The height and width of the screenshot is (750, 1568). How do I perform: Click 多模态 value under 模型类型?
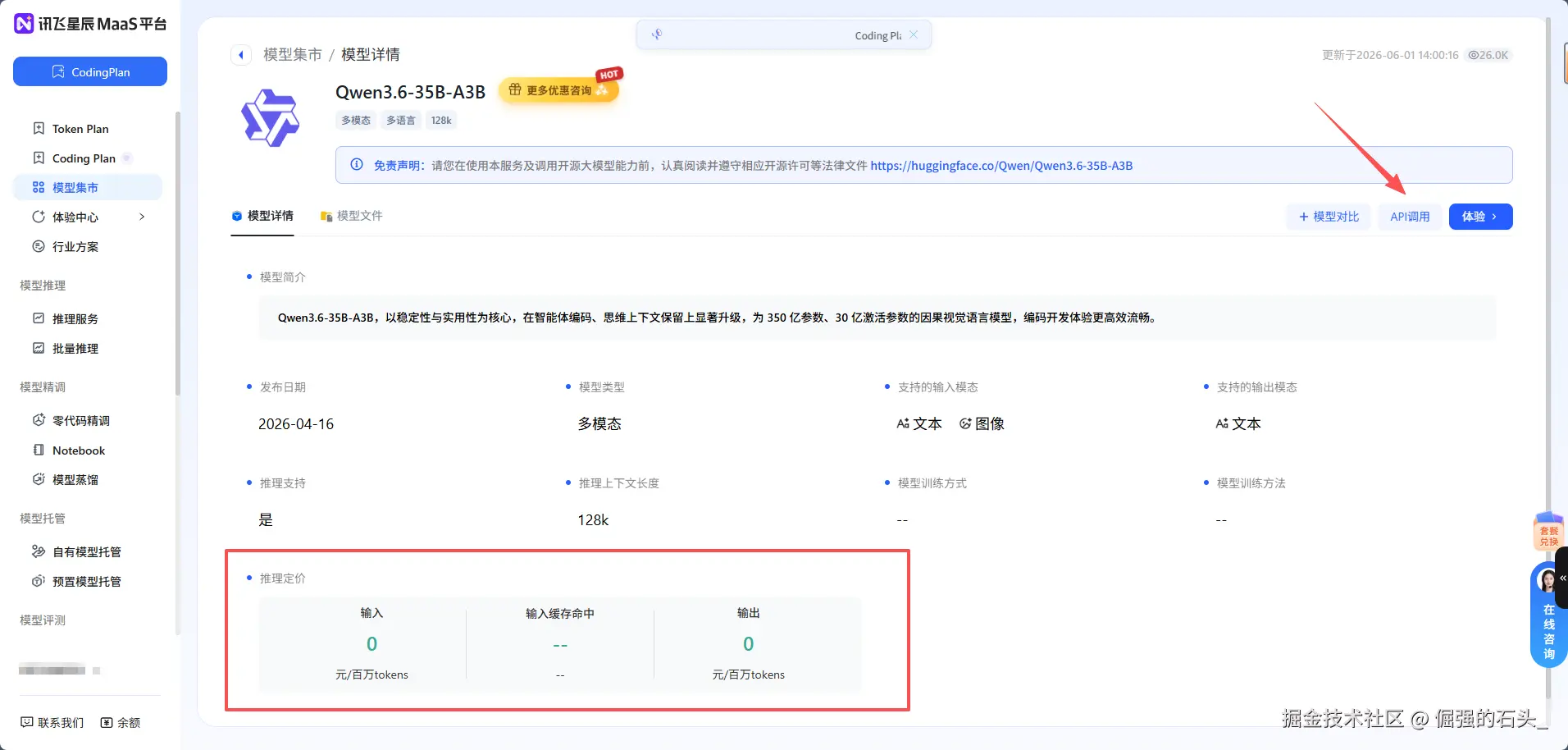point(599,424)
